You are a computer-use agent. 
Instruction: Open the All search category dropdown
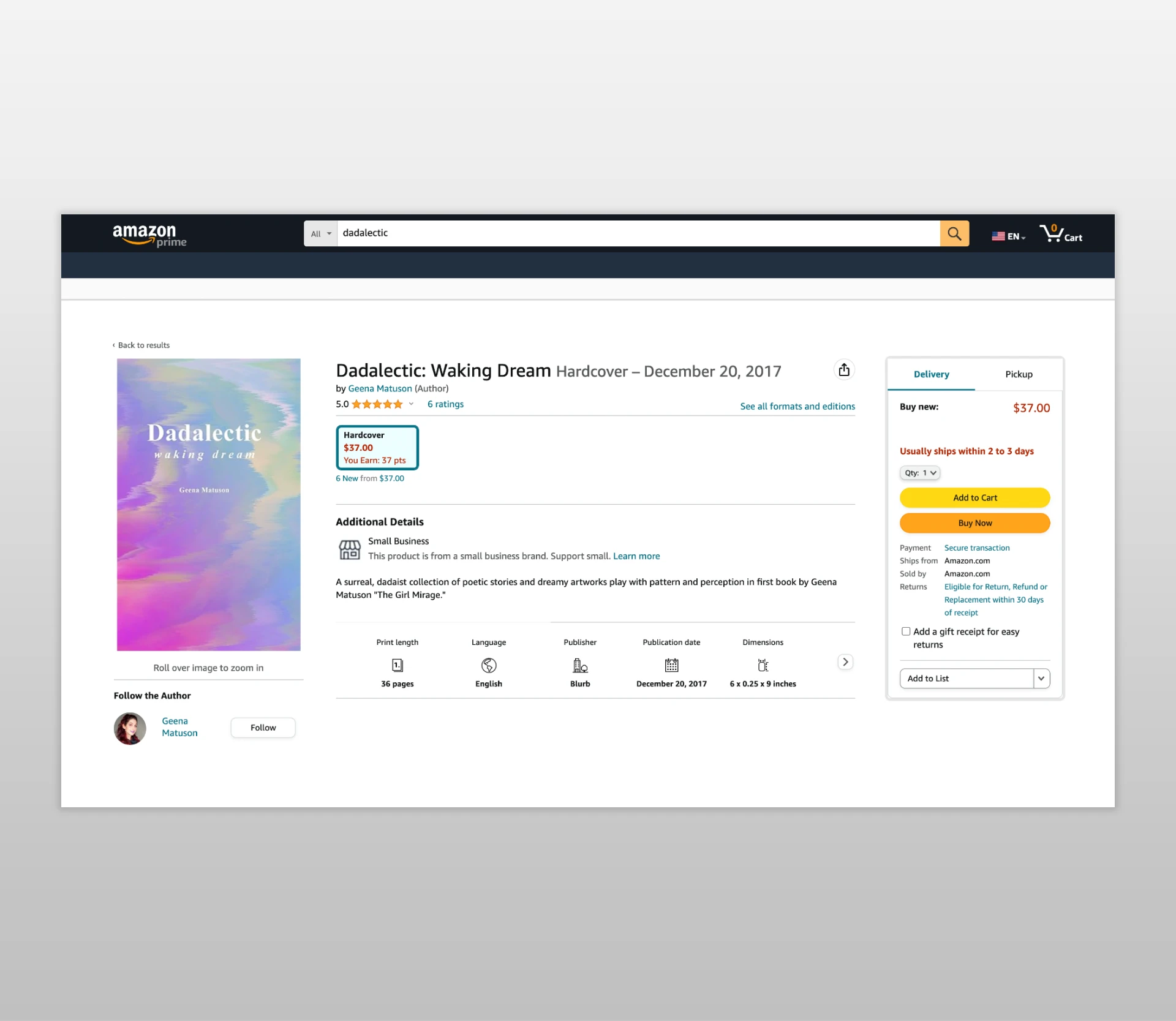[320, 234]
